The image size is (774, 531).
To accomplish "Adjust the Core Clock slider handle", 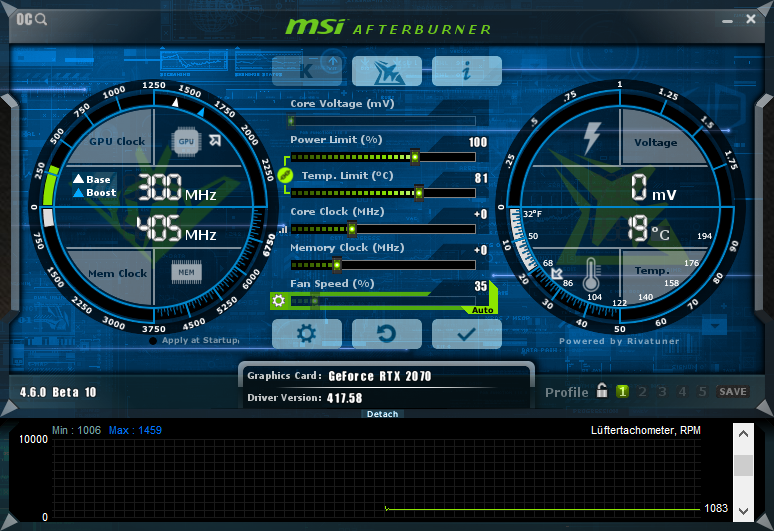I will pyautogui.click(x=352, y=229).
